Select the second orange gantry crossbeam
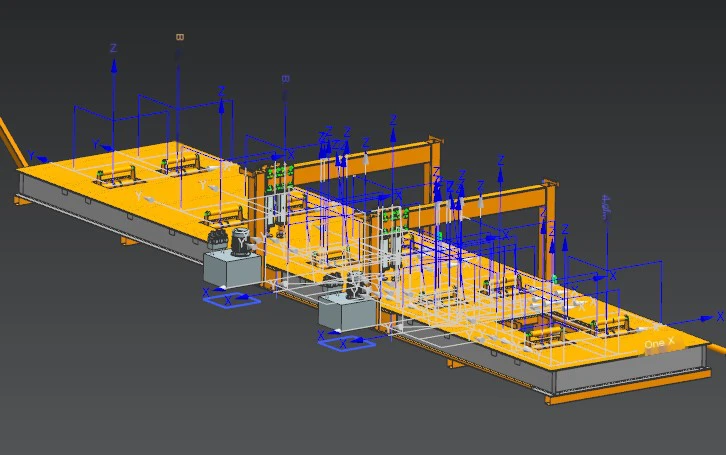 coord(482,204)
